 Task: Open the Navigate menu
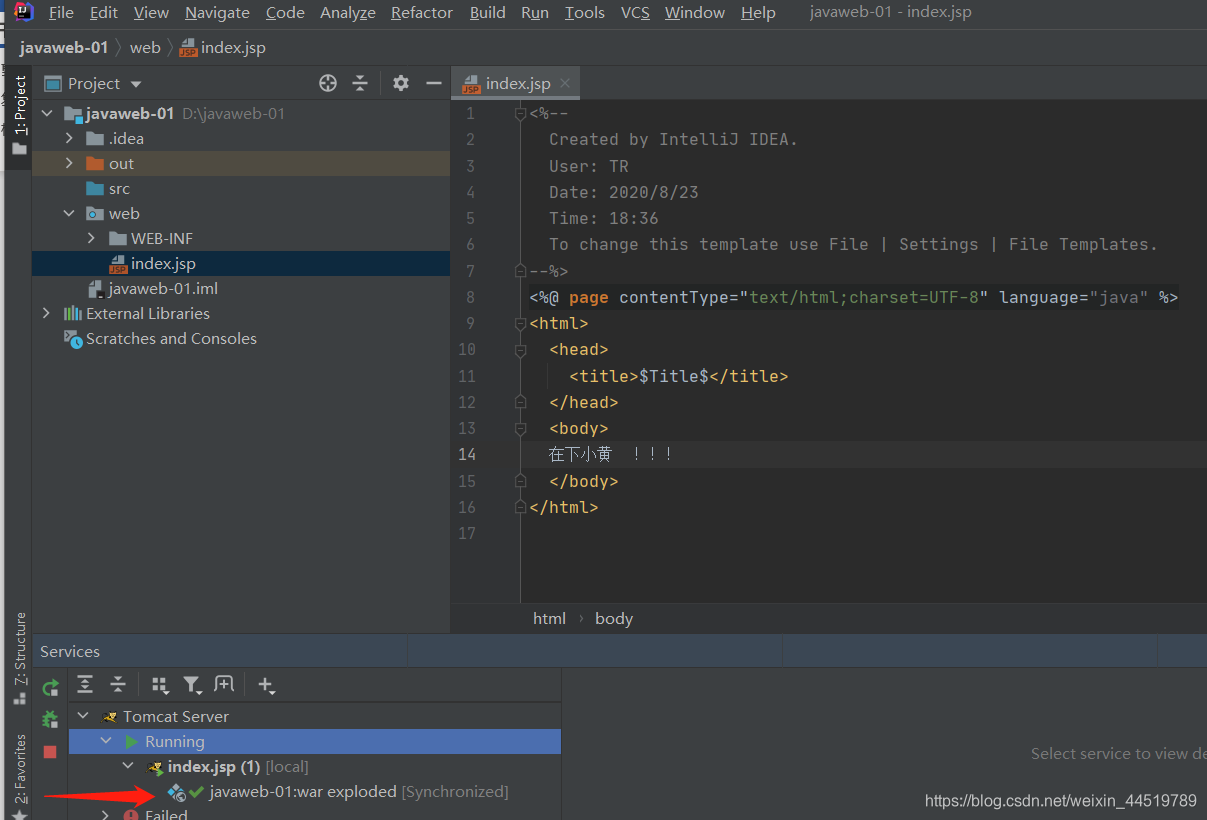point(217,13)
